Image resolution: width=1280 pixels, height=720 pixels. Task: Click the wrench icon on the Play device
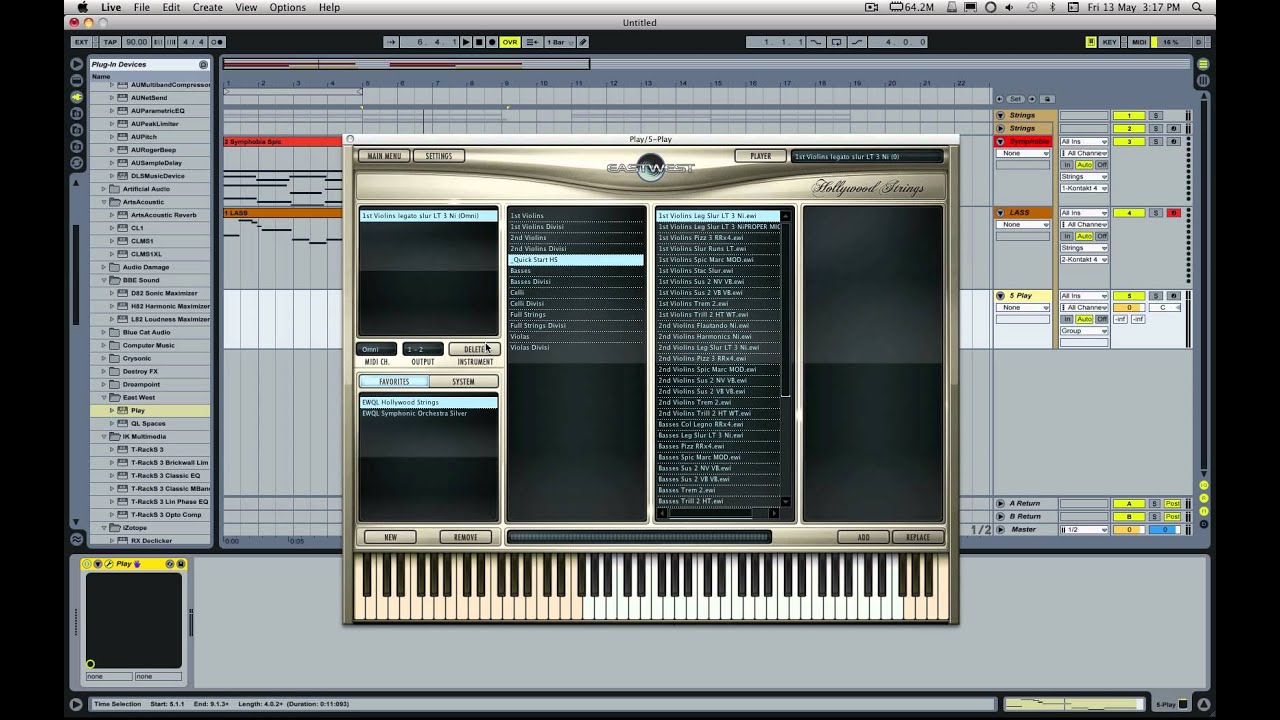coord(109,564)
